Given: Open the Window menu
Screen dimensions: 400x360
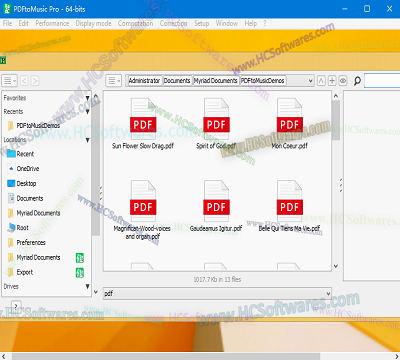Looking at the screenshot, I should tap(227, 24).
